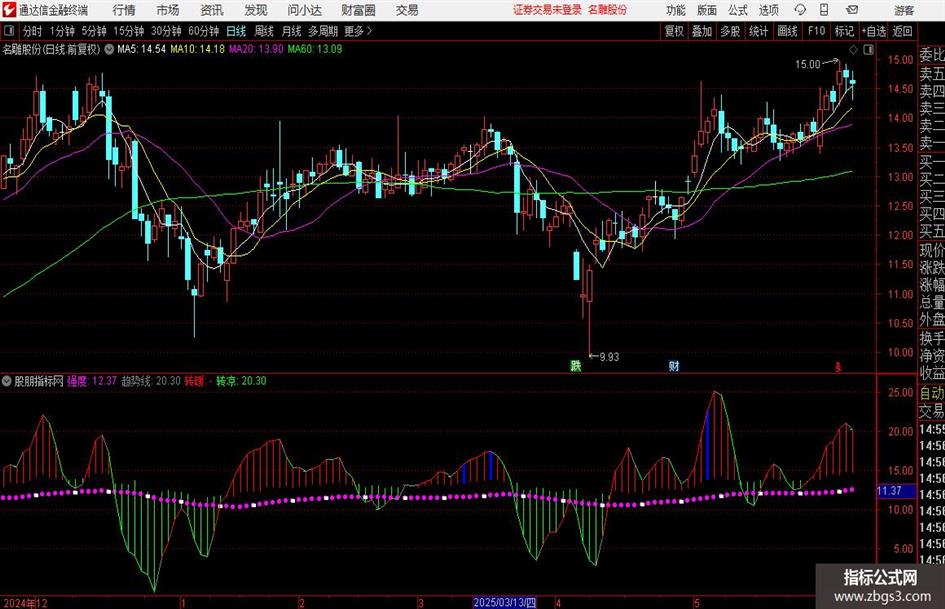The image size is (945, 609).
Task: Open the mobile phone icon
Action: pos(824,10)
